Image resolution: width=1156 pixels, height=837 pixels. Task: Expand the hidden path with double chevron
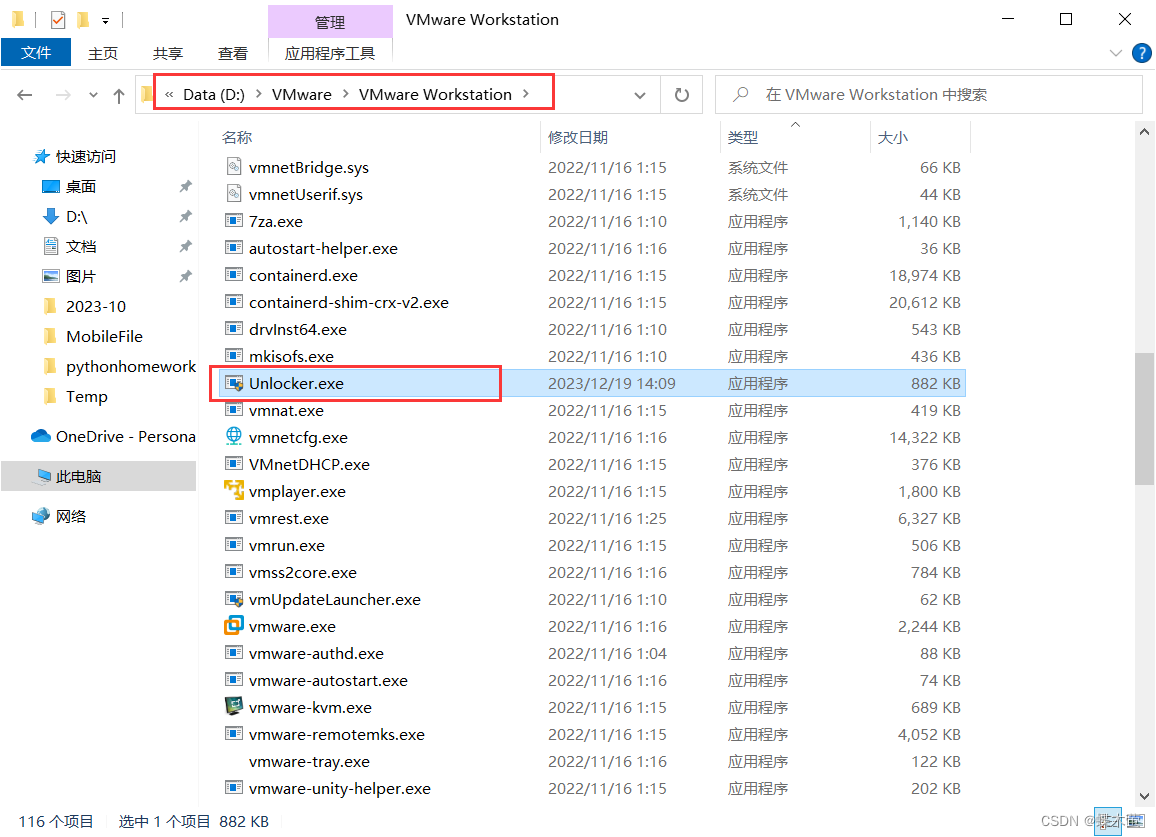tap(170, 94)
